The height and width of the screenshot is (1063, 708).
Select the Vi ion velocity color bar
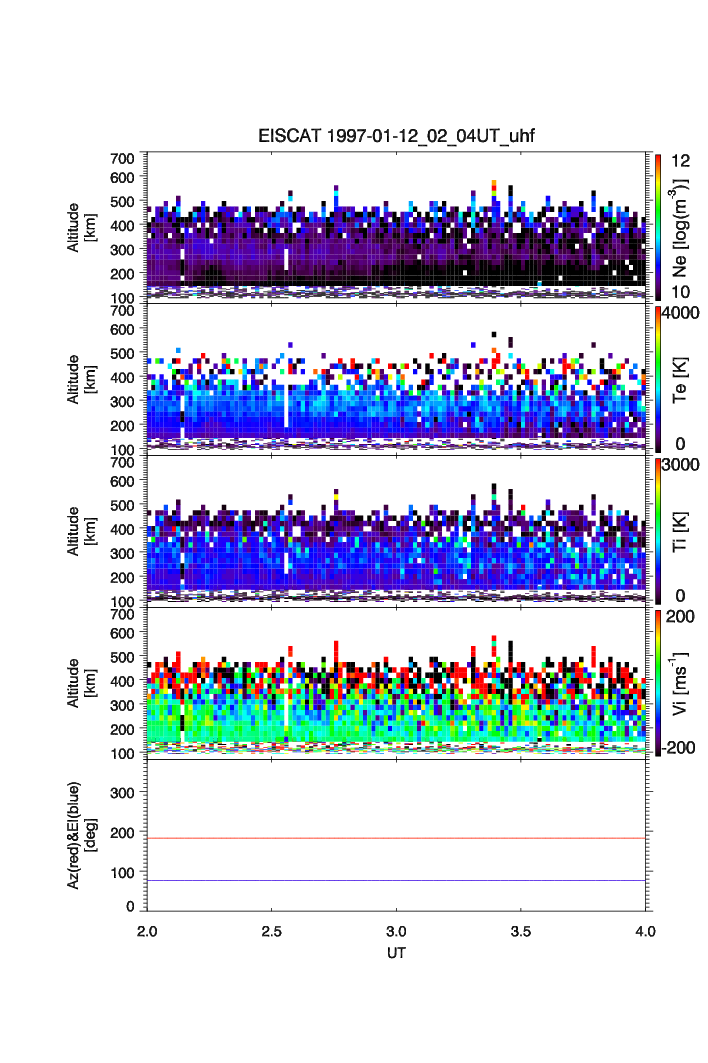[x=657, y=683]
